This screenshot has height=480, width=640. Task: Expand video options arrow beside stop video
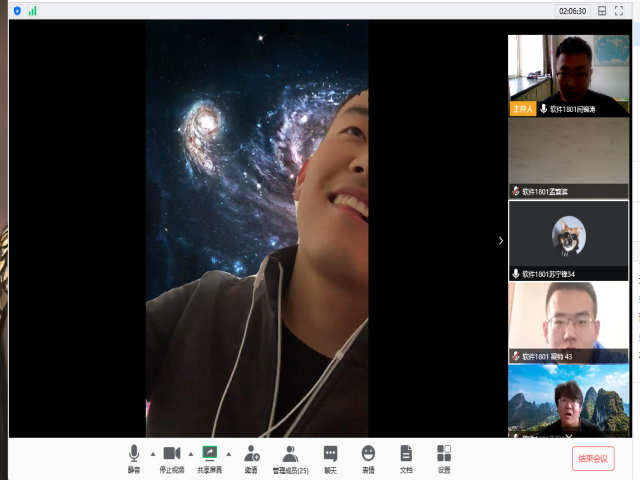(190, 453)
